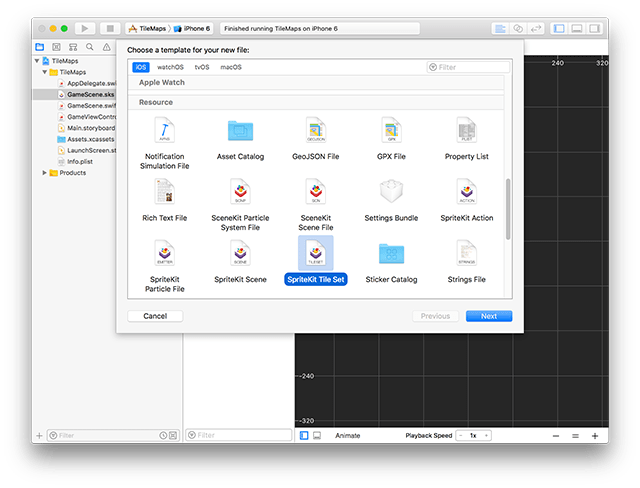
Task: Open the Source Control navigator
Action: (56, 47)
